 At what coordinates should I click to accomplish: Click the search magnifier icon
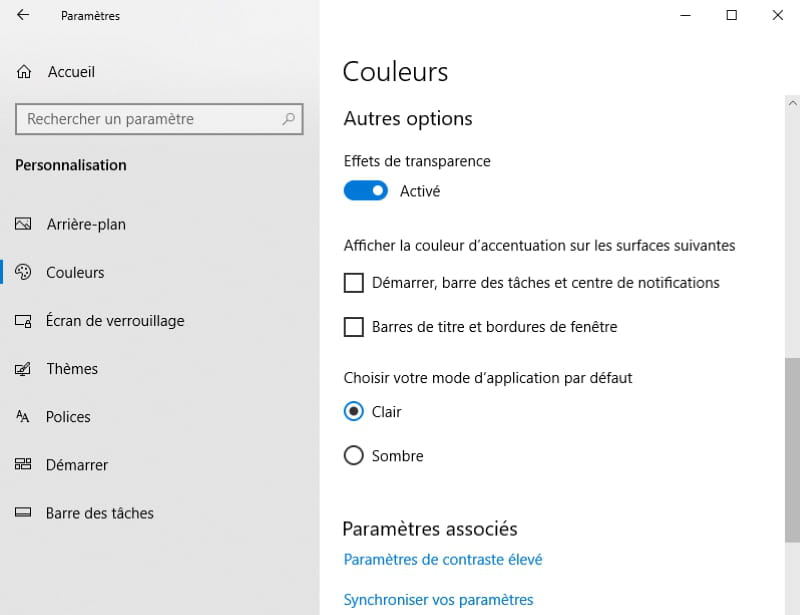[289, 119]
